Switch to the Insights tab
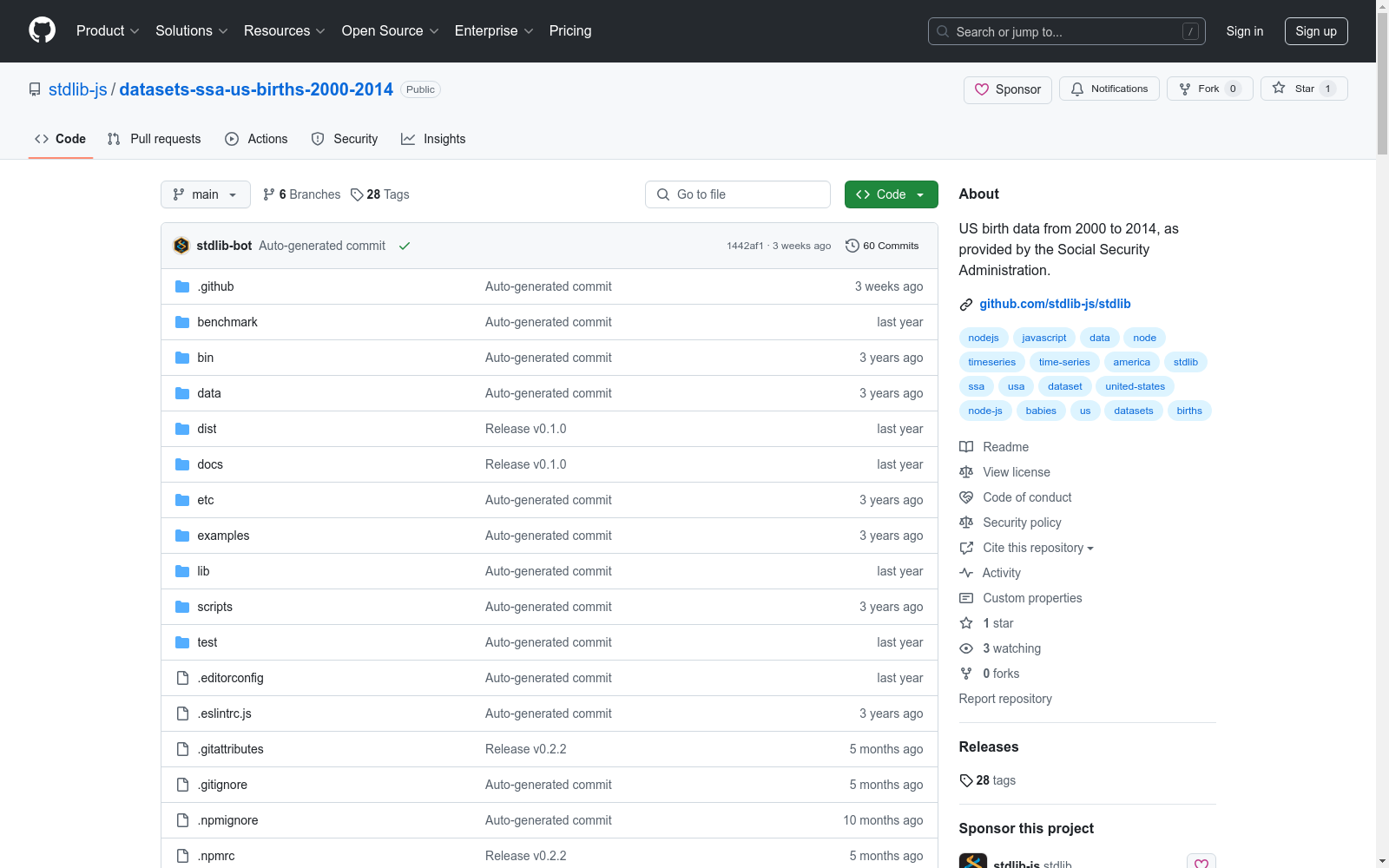This screenshot has height=868, width=1389. (x=433, y=139)
